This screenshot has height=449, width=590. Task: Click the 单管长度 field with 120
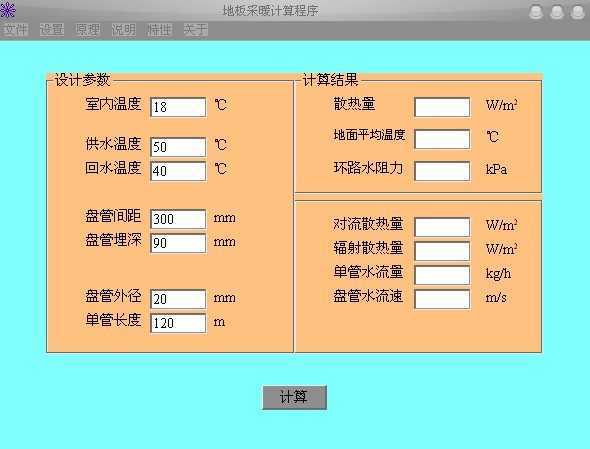tap(178, 323)
